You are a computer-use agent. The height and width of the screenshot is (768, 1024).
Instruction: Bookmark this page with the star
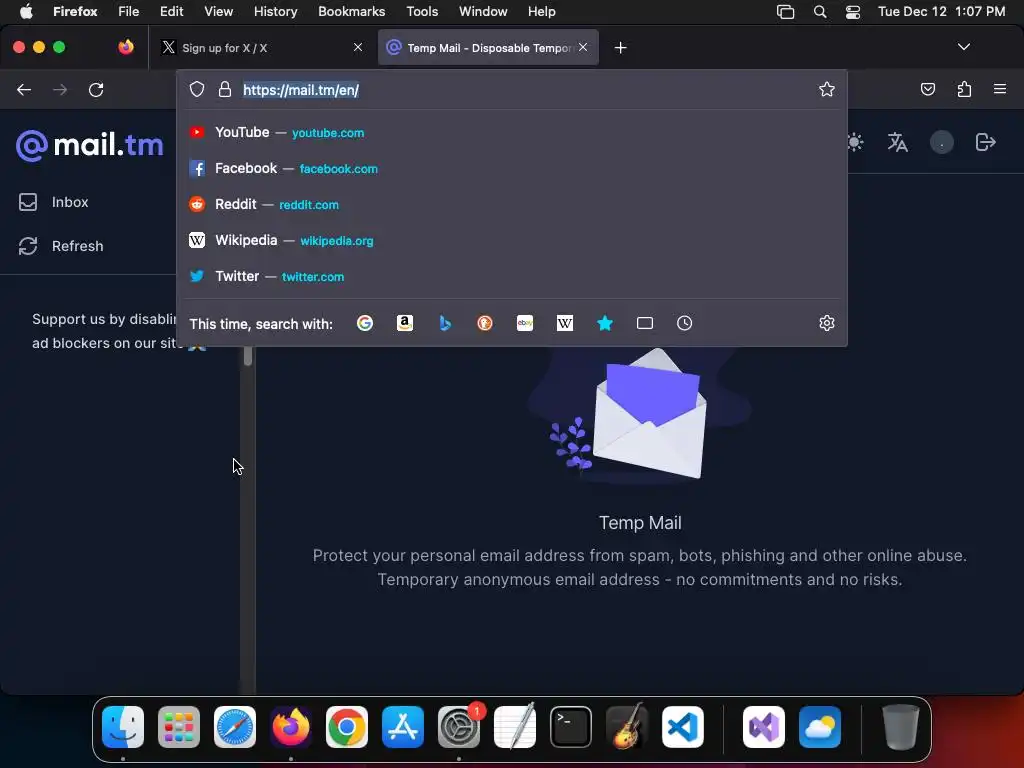[827, 89]
